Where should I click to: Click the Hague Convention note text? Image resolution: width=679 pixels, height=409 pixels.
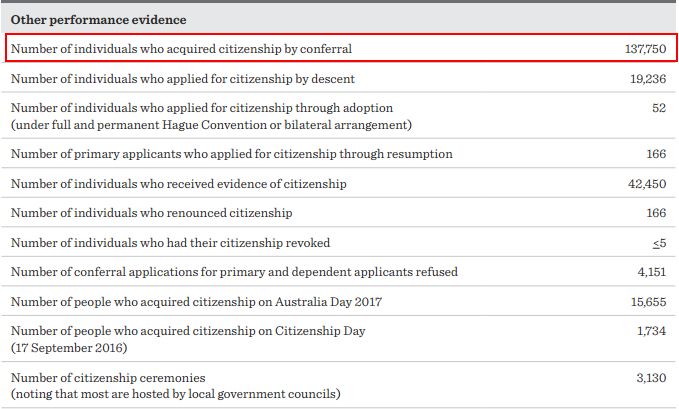pos(211,125)
